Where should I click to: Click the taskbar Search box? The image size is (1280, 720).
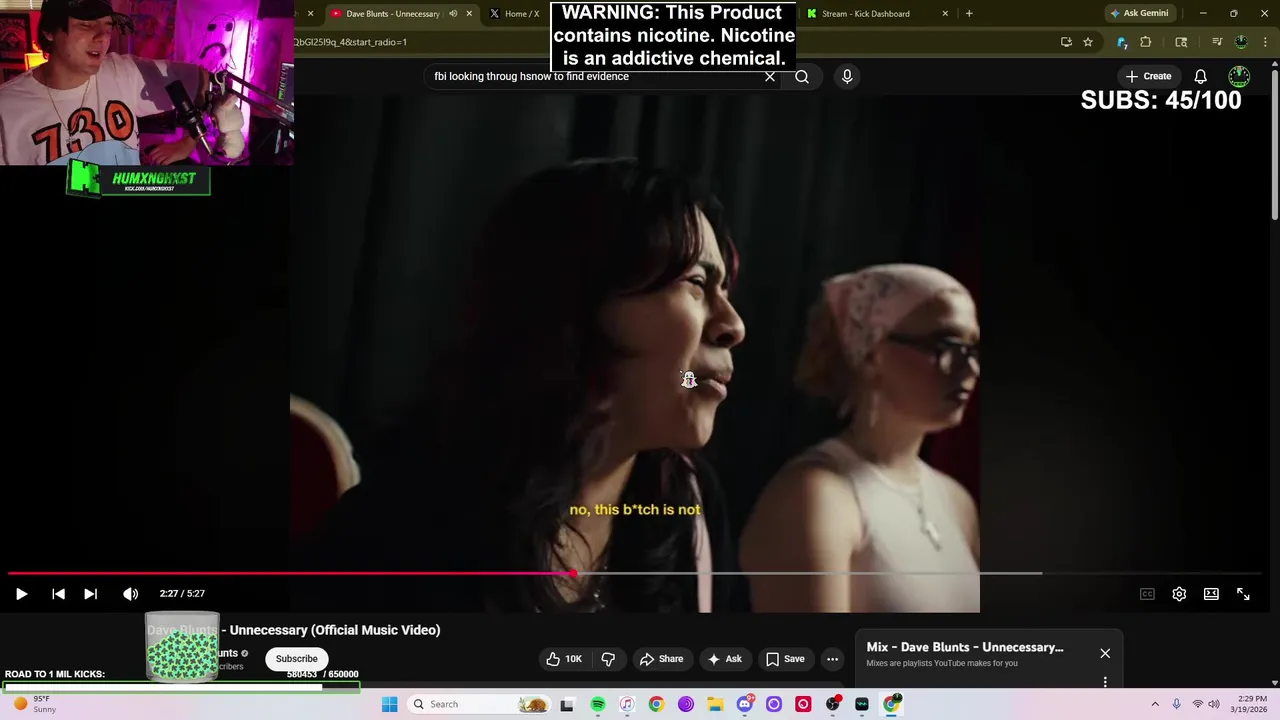[x=480, y=704]
